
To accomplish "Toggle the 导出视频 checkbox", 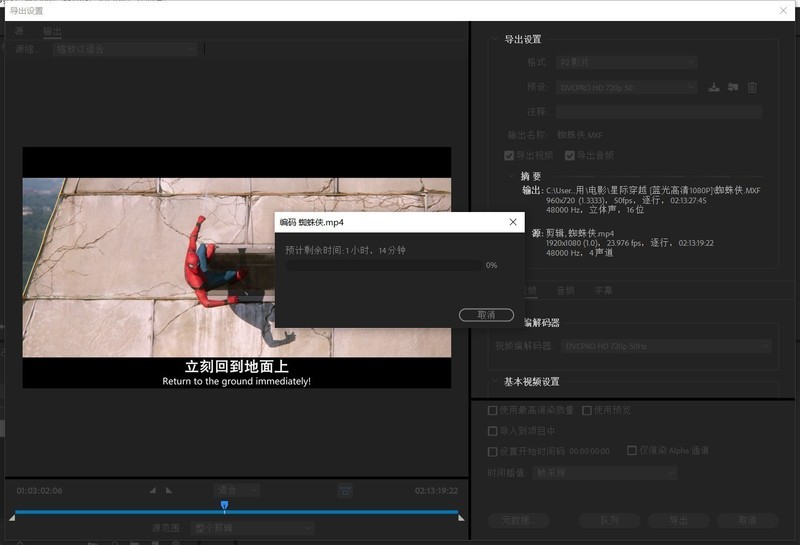I will [509, 156].
